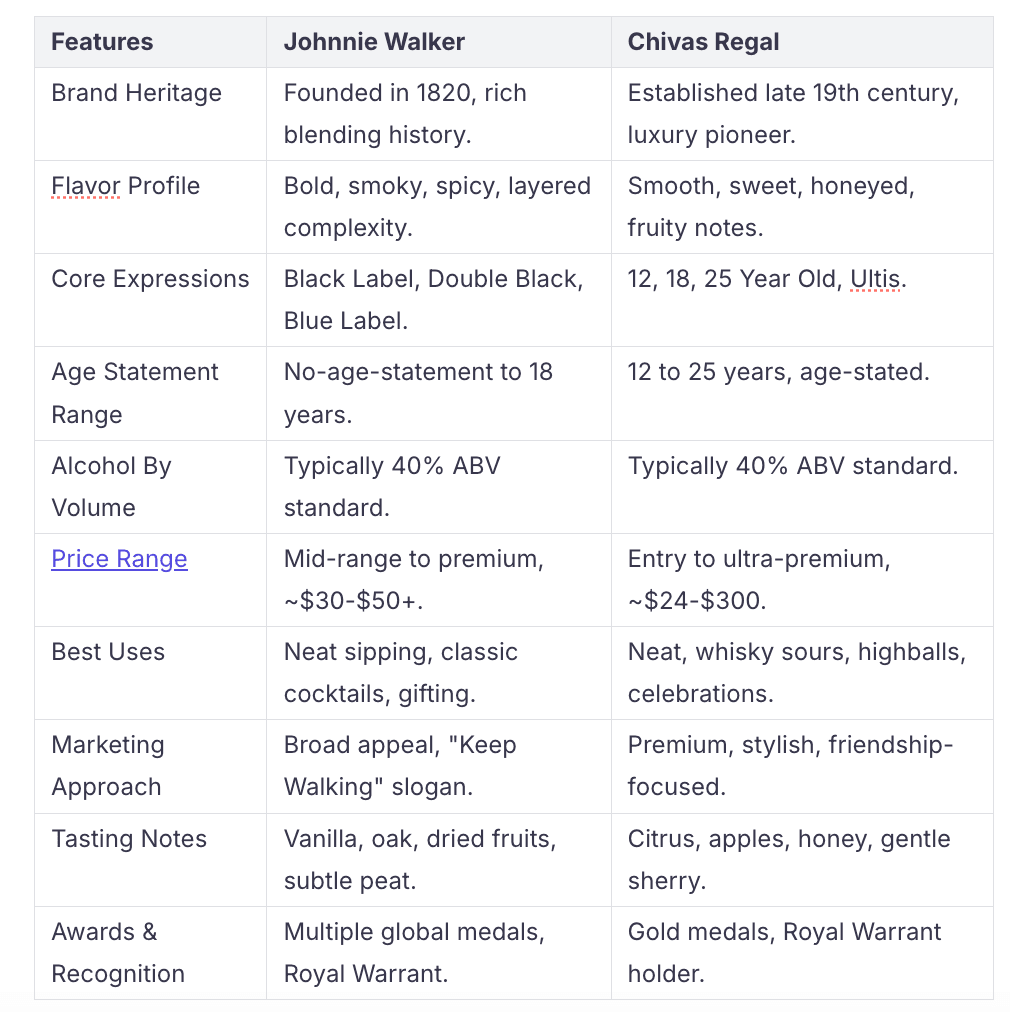This screenshot has width=1010, height=1012.
Task: Click the Brand Heritage row label
Action: click(x=137, y=93)
